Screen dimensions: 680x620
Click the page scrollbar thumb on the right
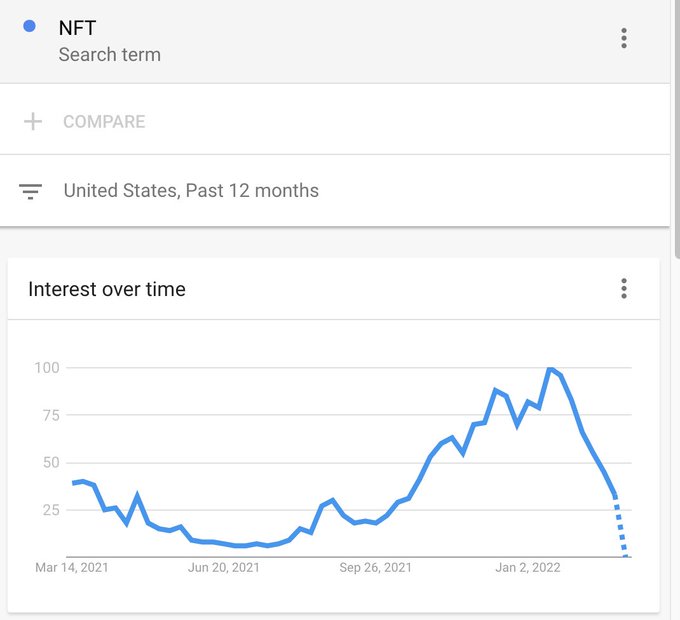(x=677, y=129)
